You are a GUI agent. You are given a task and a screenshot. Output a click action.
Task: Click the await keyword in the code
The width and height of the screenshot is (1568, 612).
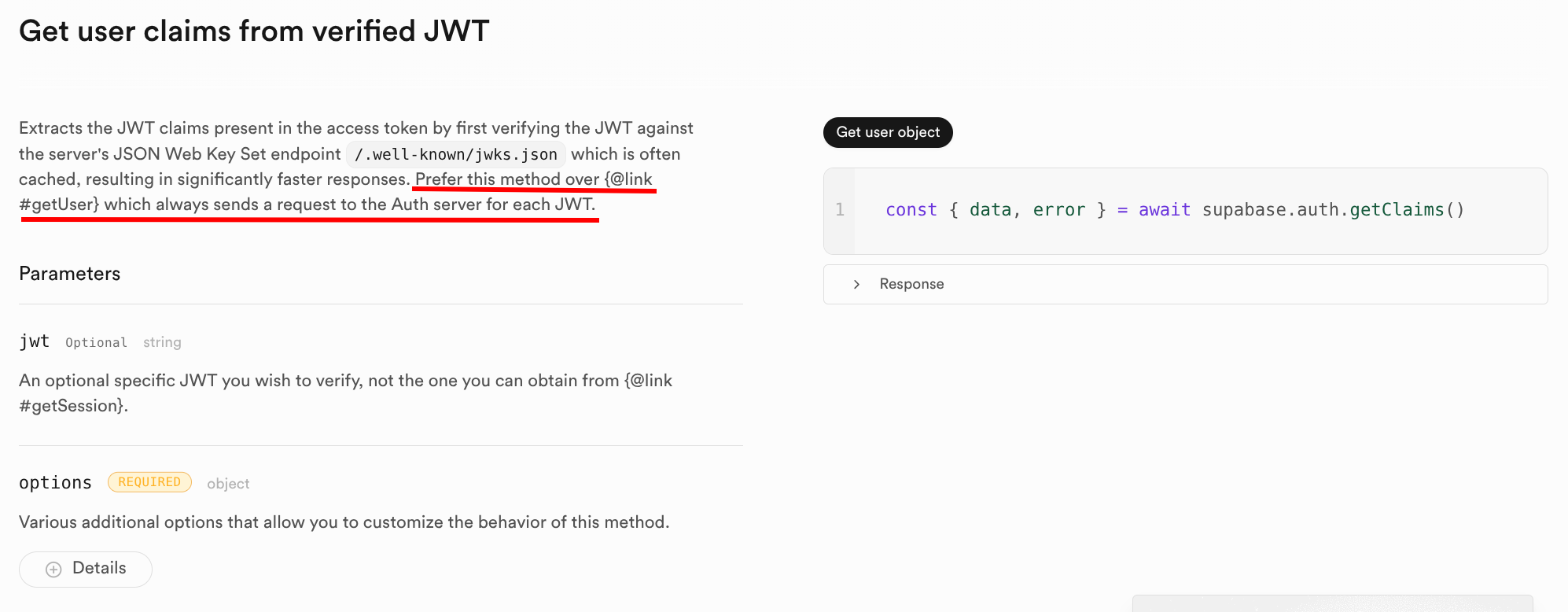1164,210
